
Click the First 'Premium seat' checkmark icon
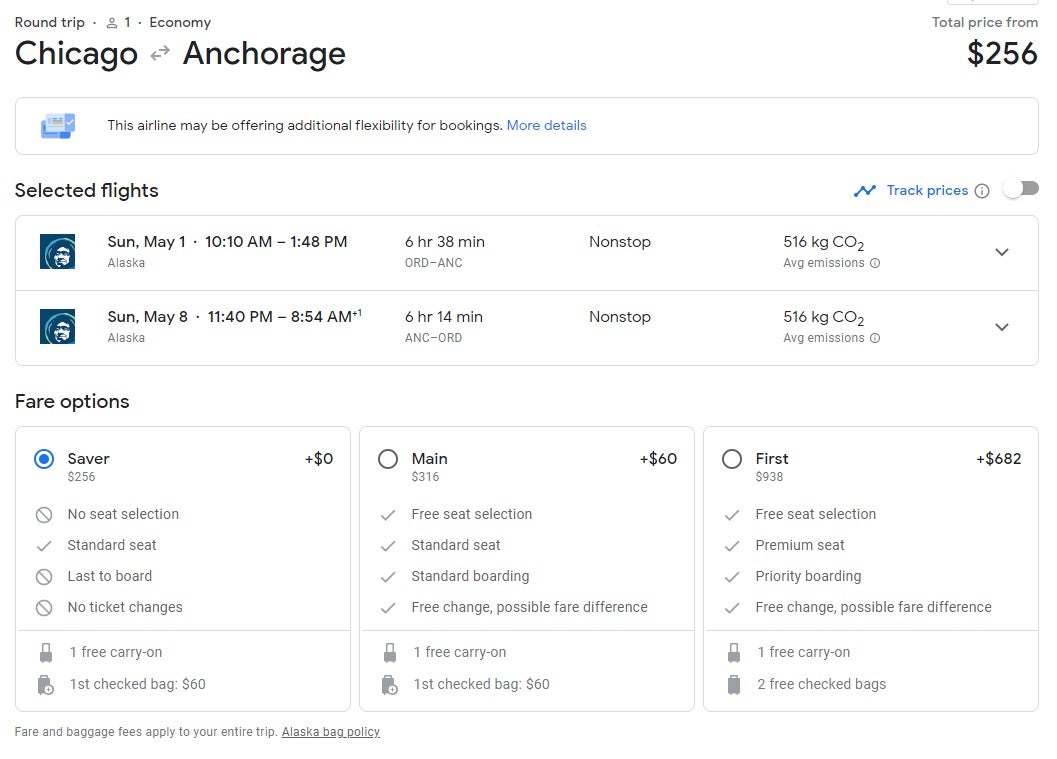[731, 546]
